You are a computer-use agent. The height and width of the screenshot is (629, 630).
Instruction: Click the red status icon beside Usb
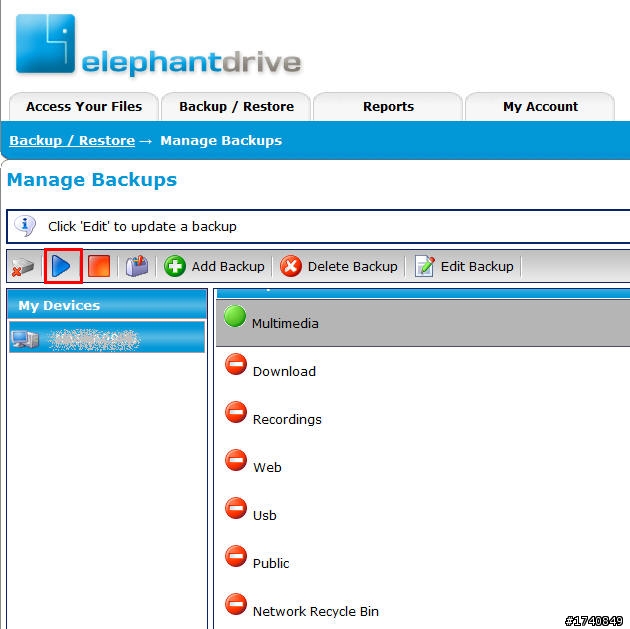pos(236,508)
